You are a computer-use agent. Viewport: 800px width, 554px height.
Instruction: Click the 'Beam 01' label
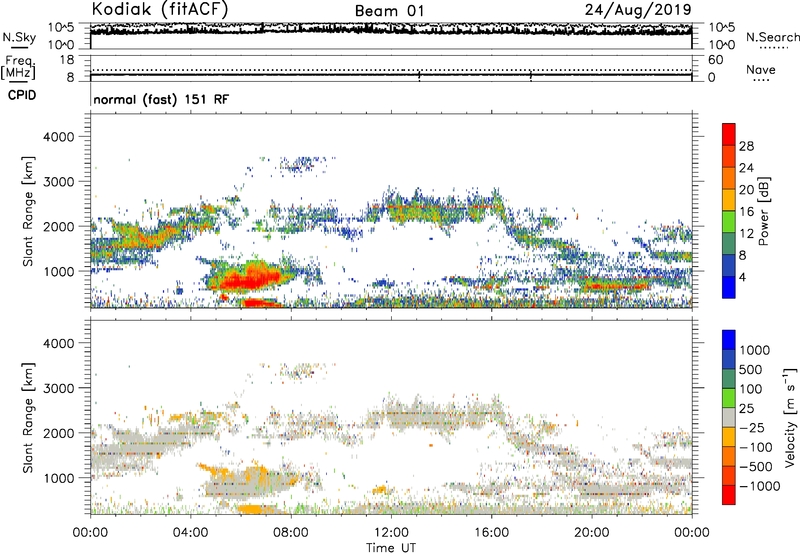click(x=389, y=11)
